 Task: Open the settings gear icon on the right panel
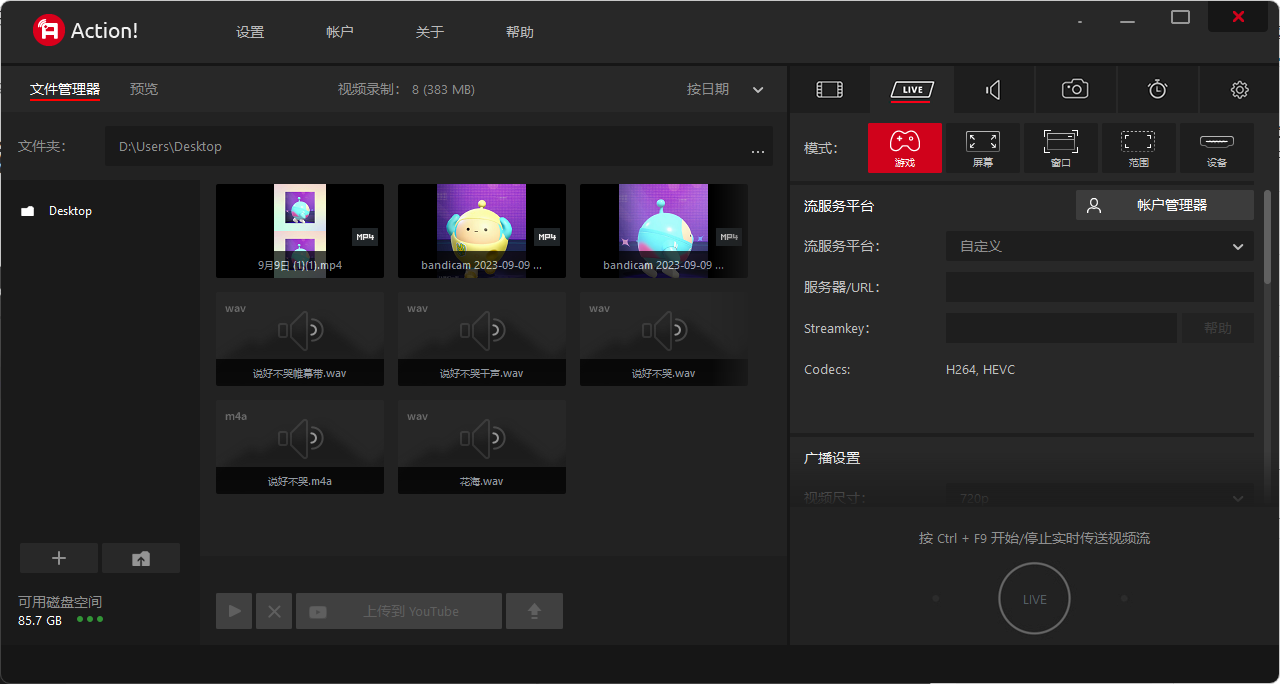pos(1239,89)
